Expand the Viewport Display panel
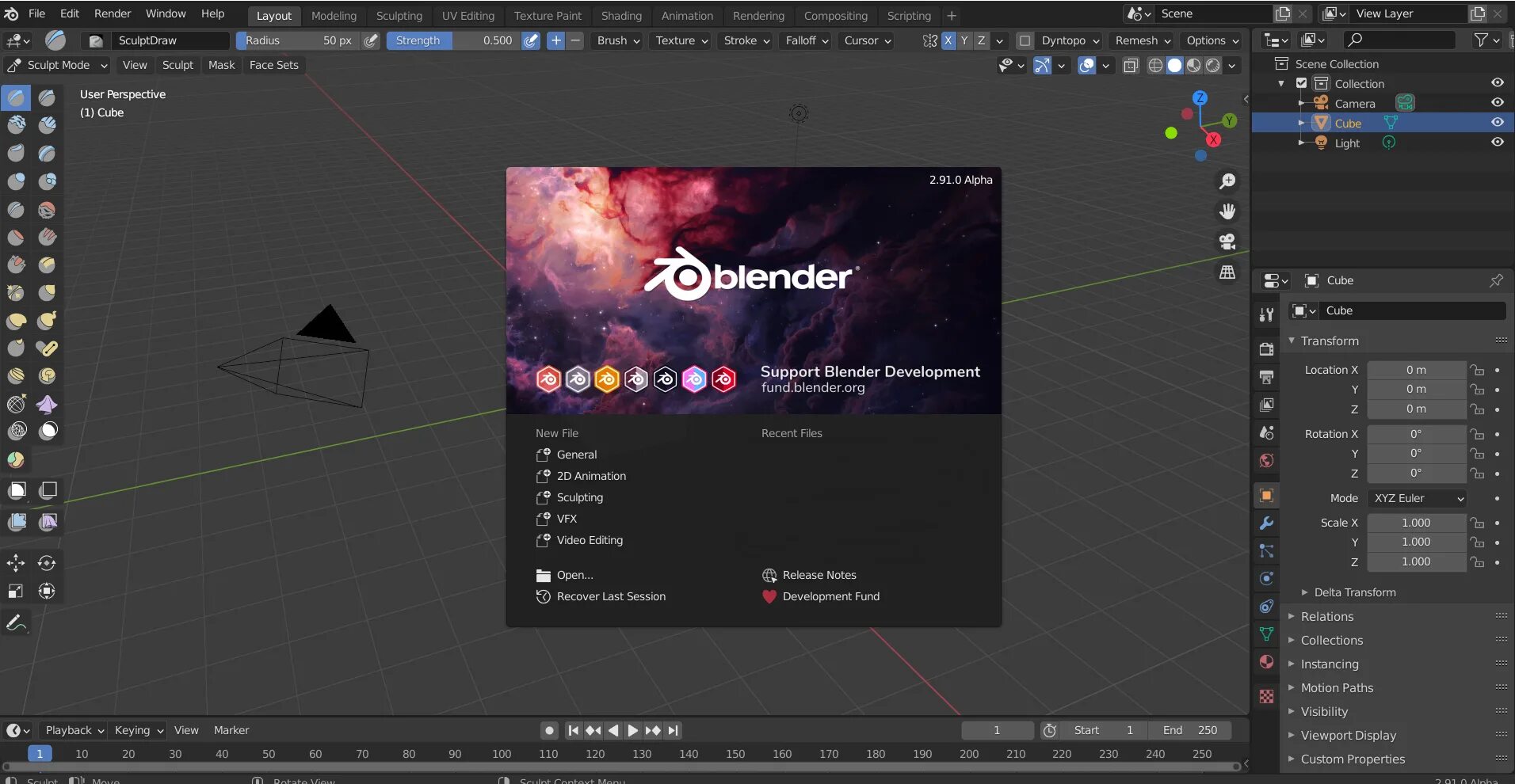This screenshot has height=784, width=1515. [x=1348, y=736]
